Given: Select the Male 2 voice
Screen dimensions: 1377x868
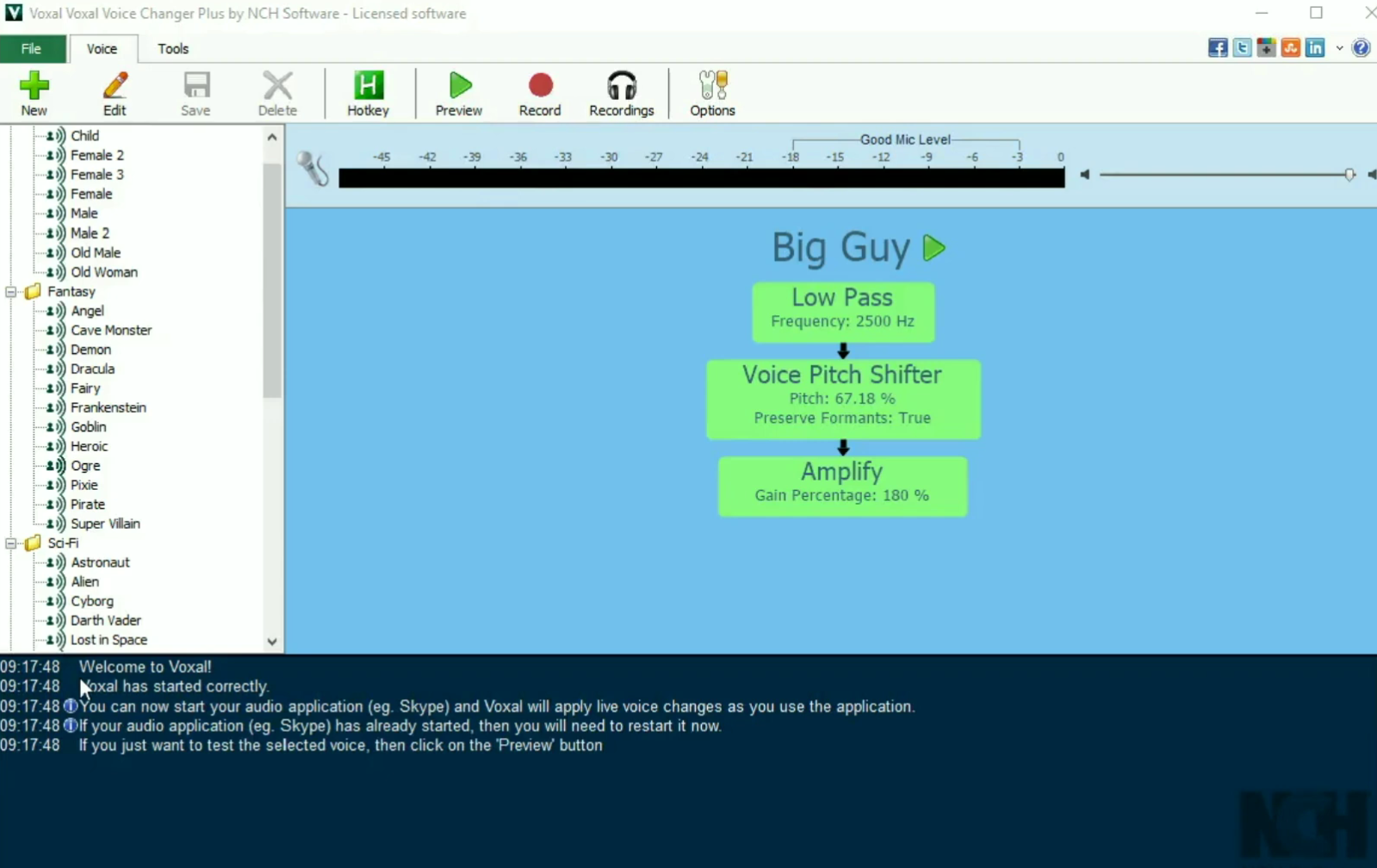Looking at the screenshot, I should (x=90, y=233).
